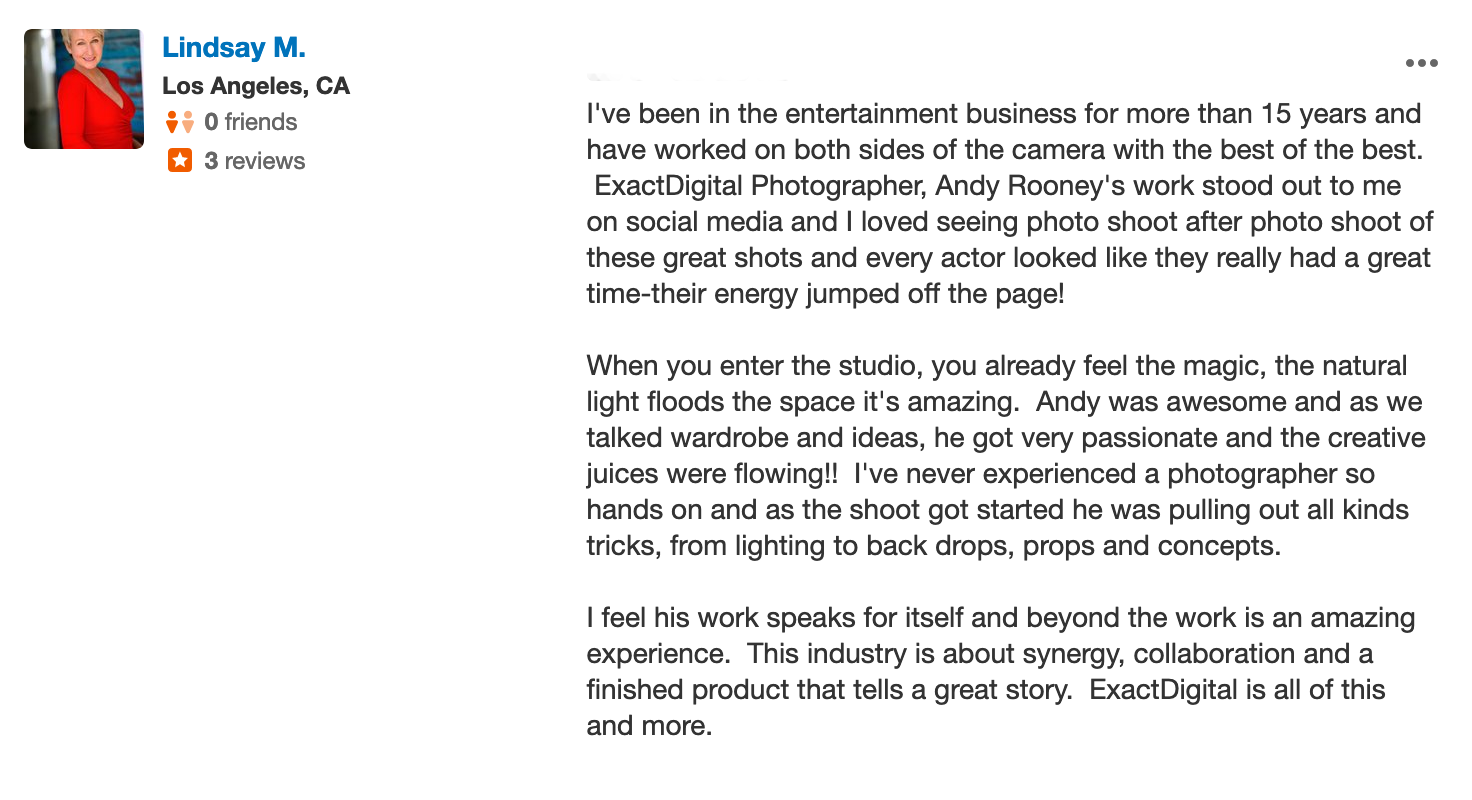Click "ExactDigital is all of this" text
This screenshot has width=1472, height=800.
(x=1238, y=690)
